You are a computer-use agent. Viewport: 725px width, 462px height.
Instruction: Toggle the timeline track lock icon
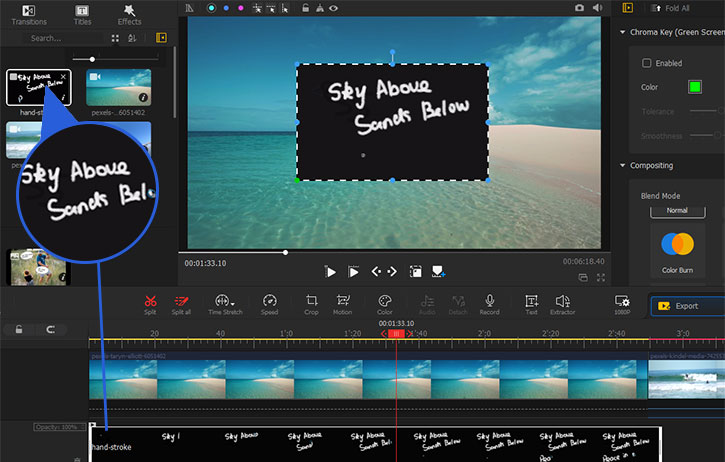[18, 329]
